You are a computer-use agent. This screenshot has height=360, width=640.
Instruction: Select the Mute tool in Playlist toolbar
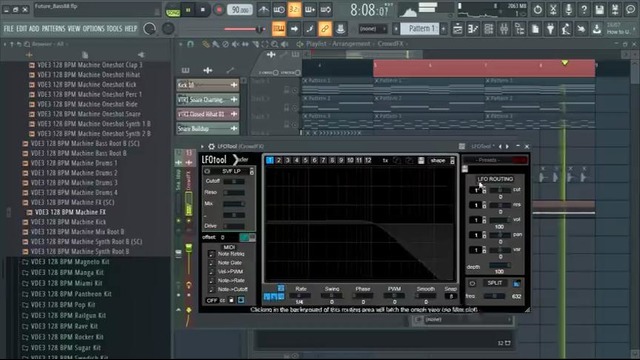(236, 44)
